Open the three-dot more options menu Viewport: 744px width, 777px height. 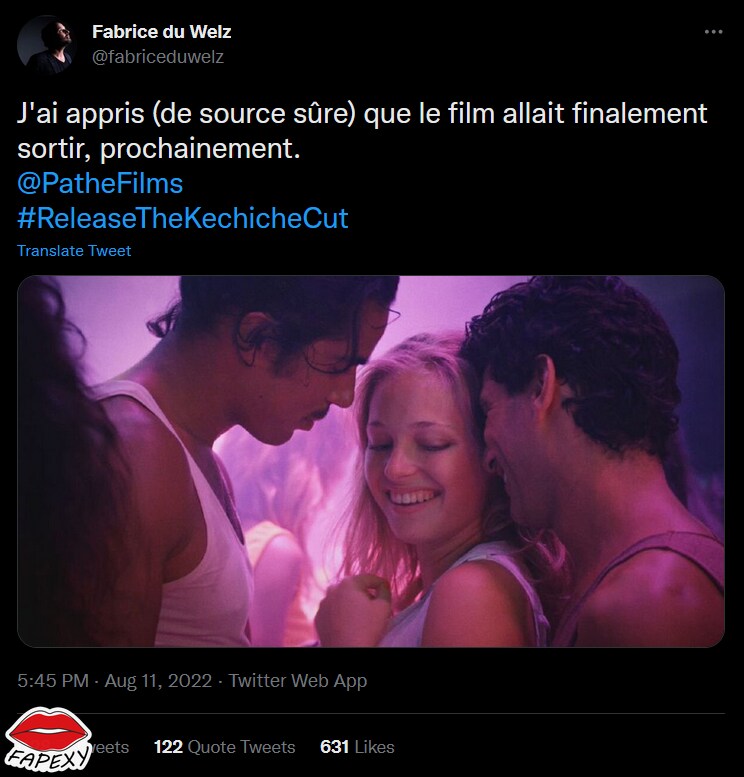click(713, 32)
